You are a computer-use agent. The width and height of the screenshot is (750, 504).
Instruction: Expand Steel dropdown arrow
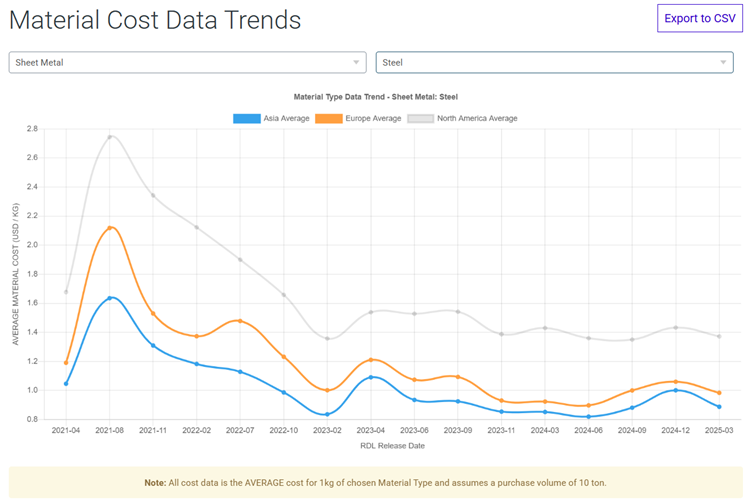click(x=724, y=62)
